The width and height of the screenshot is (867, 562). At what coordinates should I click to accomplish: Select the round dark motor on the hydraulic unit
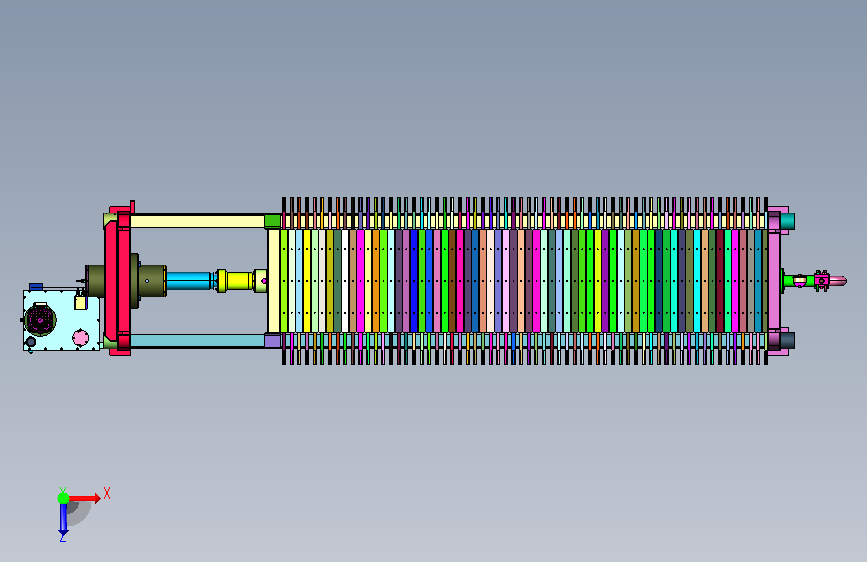coord(40,320)
